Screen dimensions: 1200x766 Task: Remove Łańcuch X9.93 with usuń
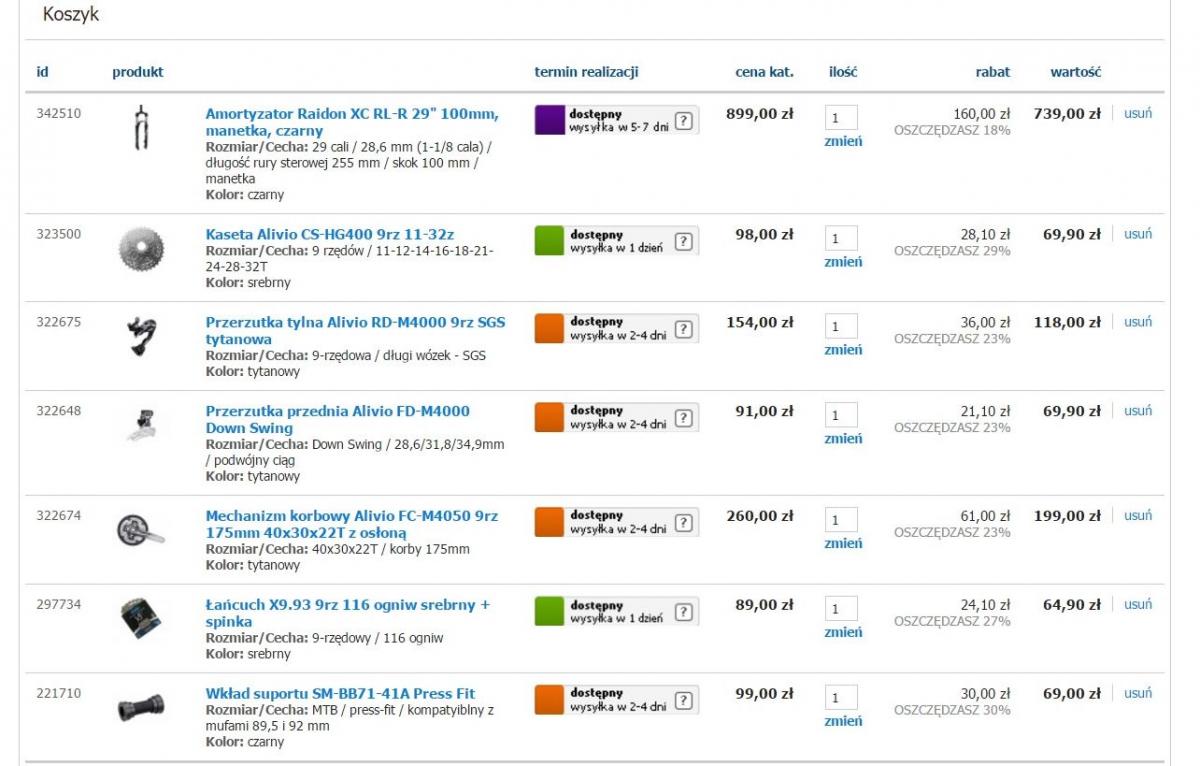pos(1138,604)
